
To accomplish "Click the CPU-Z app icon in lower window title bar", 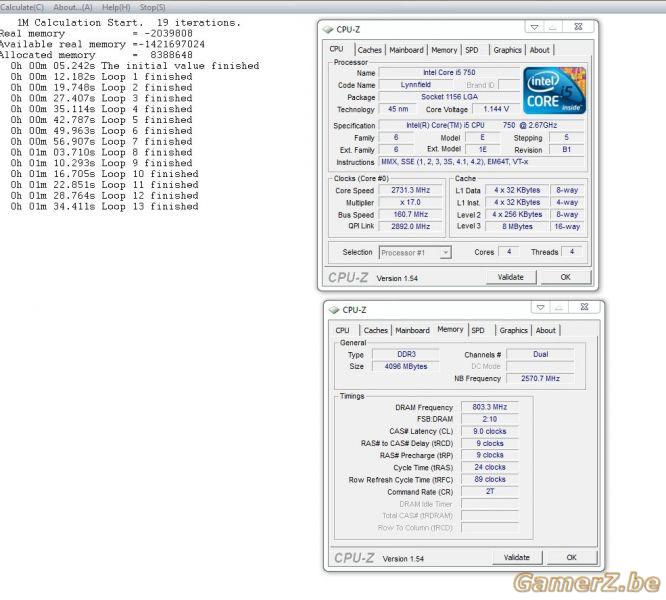I will pyautogui.click(x=334, y=310).
